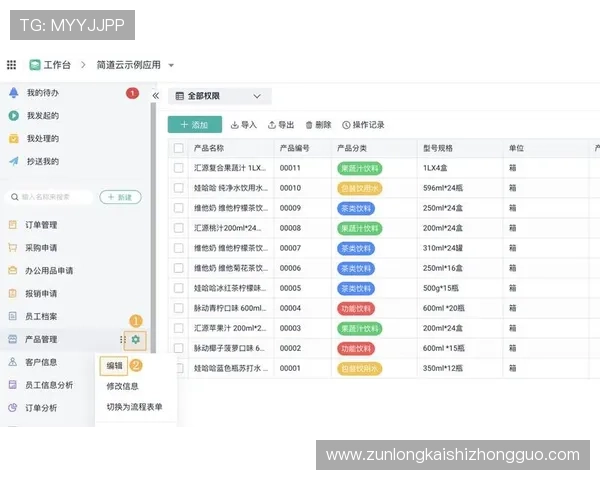Click the 产品名称 column header
This screenshot has width=600, height=480.
pyautogui.click(x=209, y=148)
